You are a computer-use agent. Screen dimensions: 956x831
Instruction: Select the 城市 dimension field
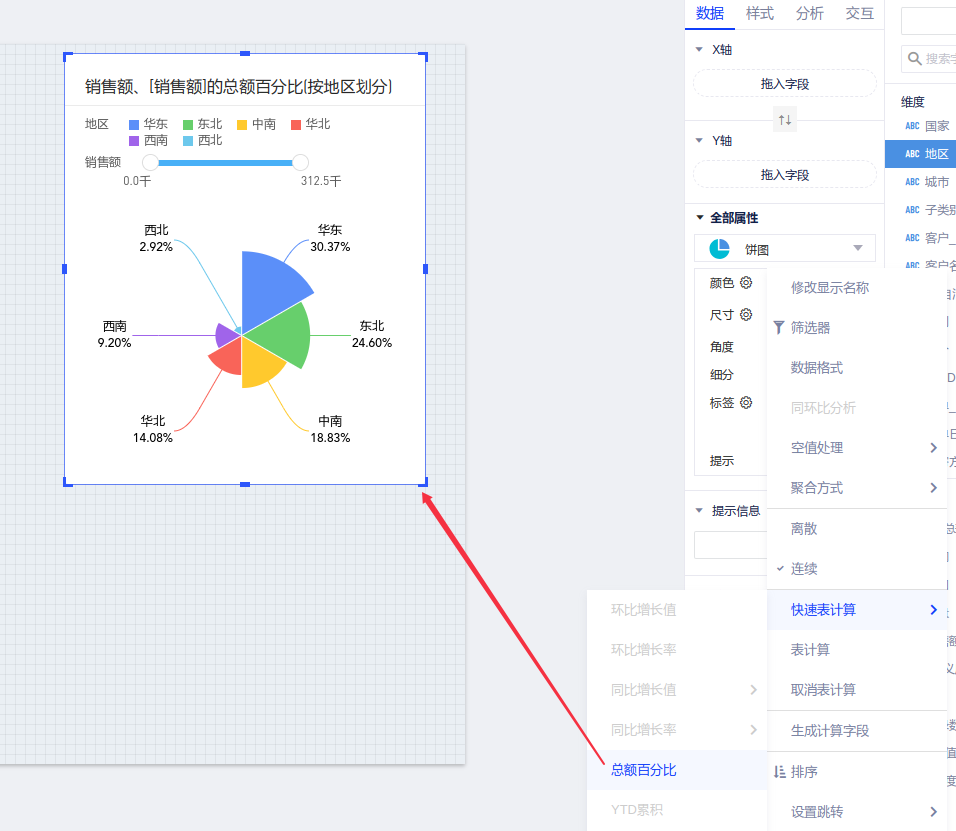tap(936, 182)
